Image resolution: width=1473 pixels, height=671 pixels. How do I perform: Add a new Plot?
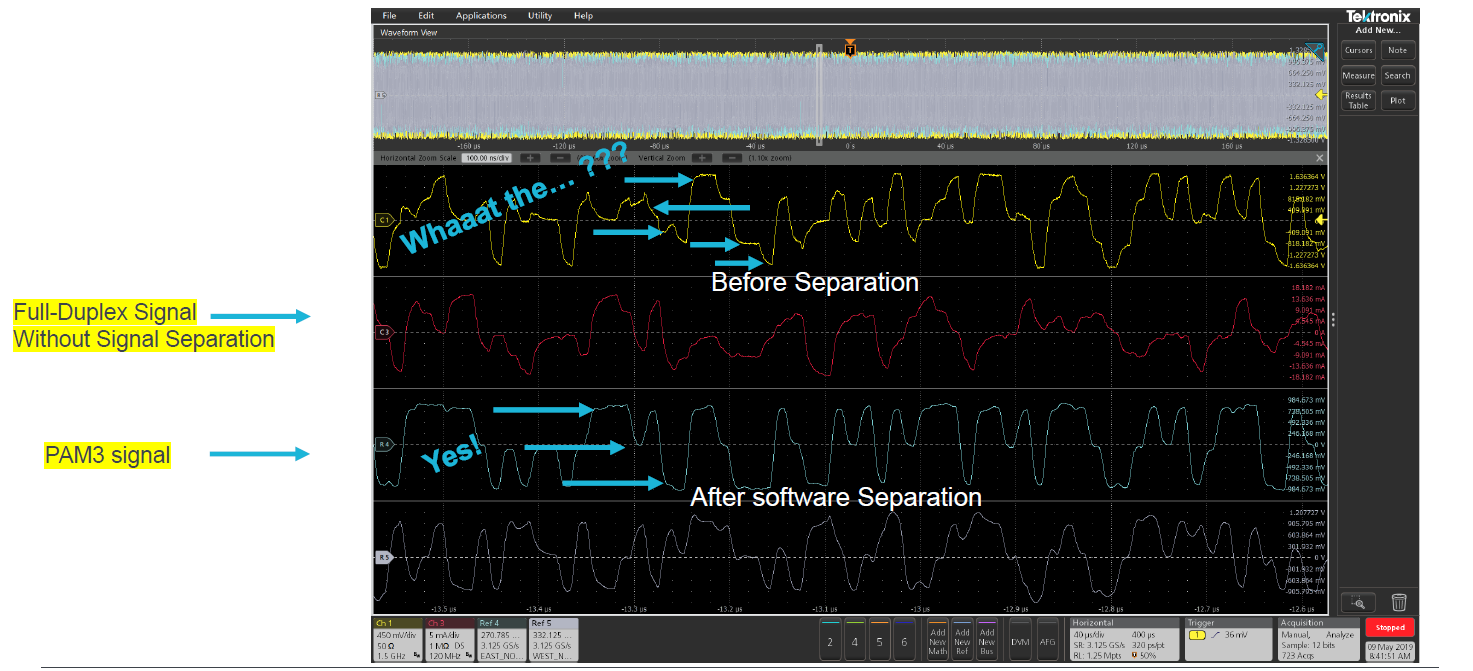tap(1397, 100)
